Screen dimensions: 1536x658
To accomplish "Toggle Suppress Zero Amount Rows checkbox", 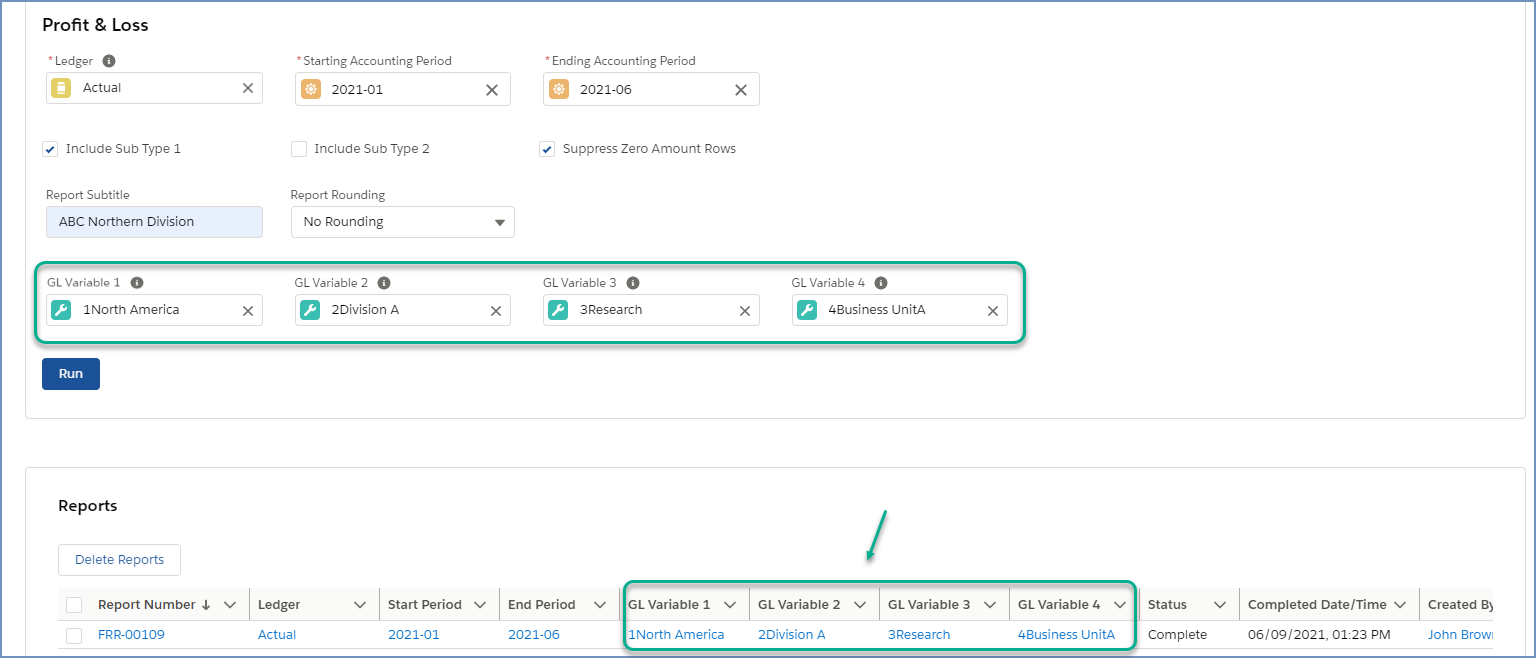I will [x=547, y=149].
